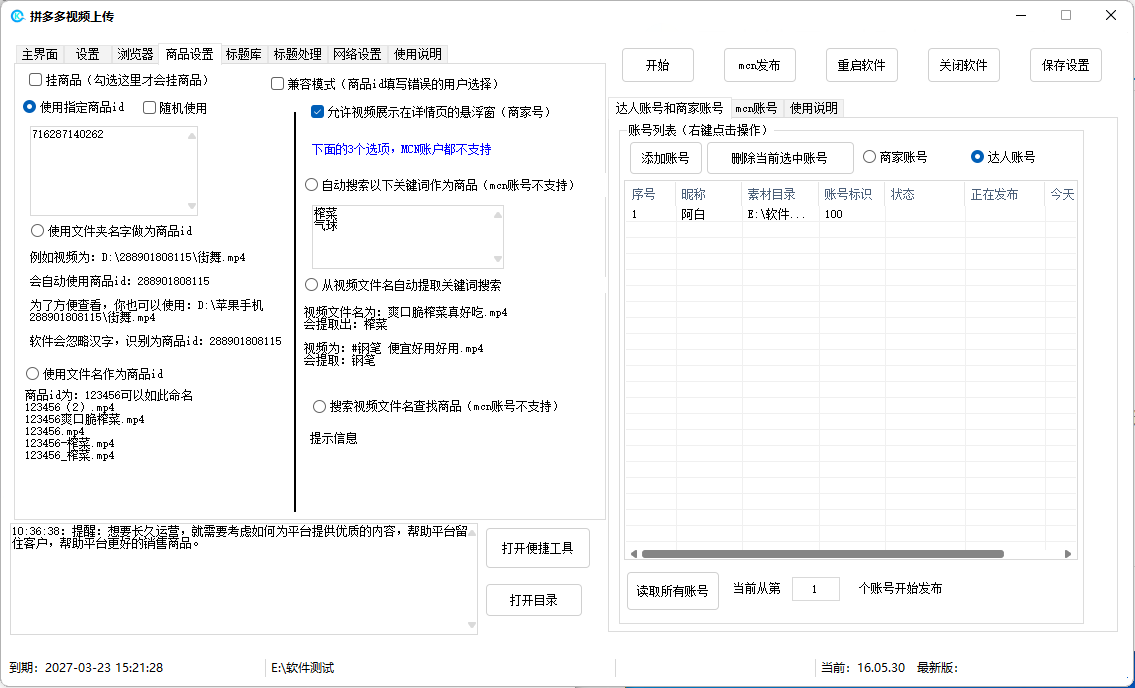This screenshot has height=688, width=1135.
Task: Click scroll down arrow of product id box
Action: tap(192, 206)
